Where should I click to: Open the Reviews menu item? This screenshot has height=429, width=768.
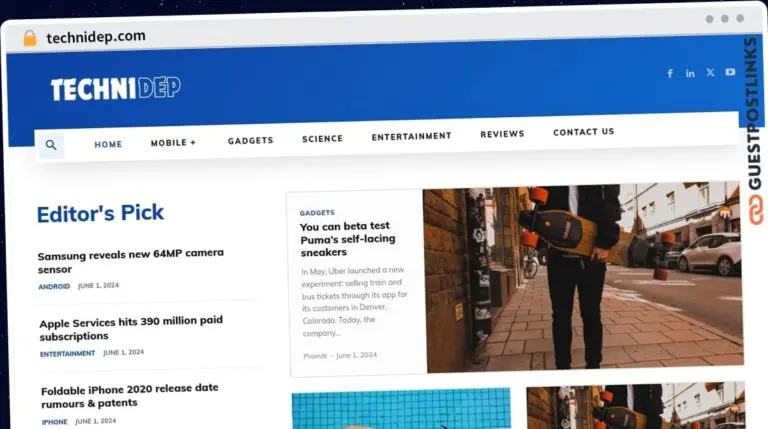[x=502, y=134]
